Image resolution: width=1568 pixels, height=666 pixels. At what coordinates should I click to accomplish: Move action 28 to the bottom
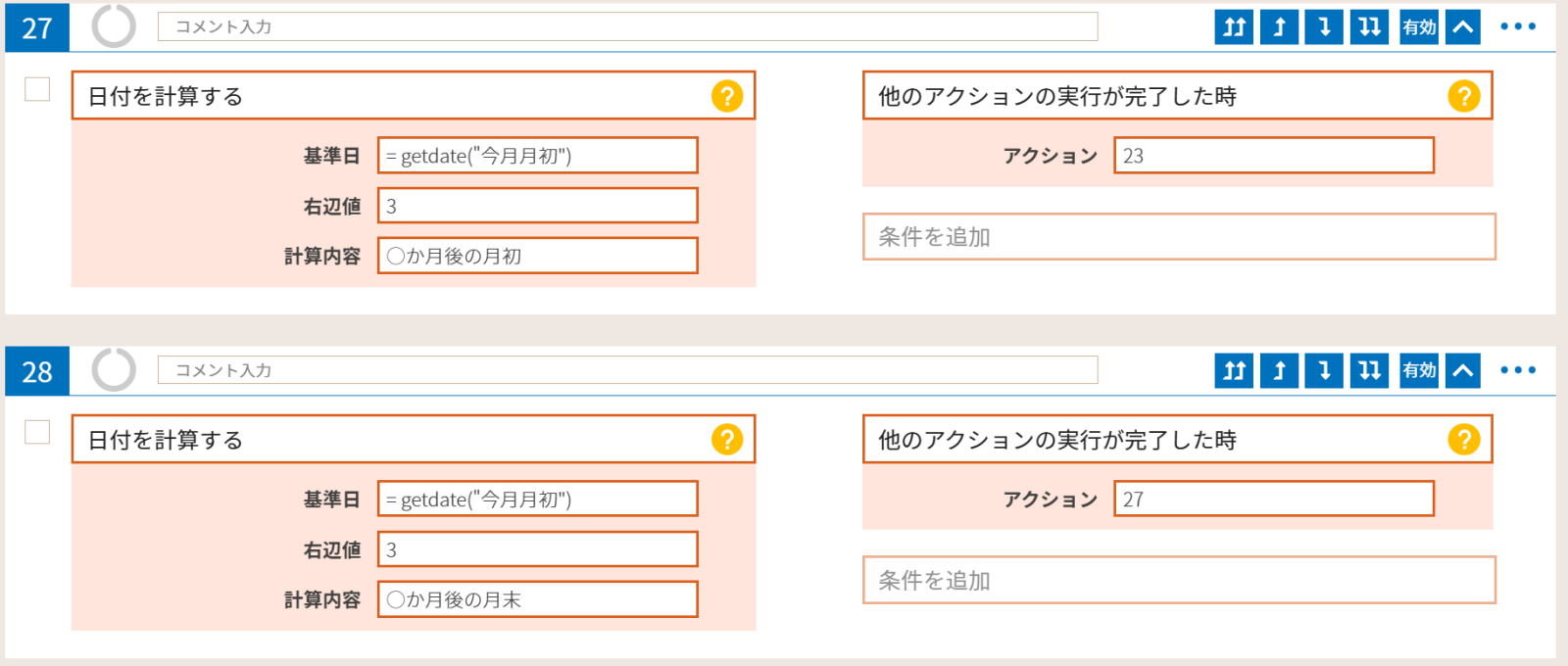[x=1369, y=370]
